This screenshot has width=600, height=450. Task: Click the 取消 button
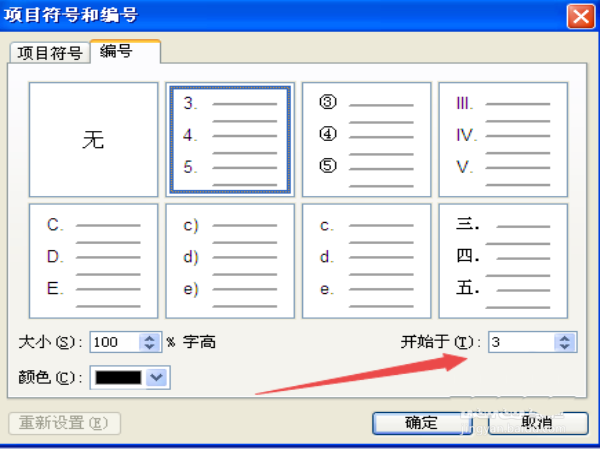pyautogui.click(x=538, y=423)
